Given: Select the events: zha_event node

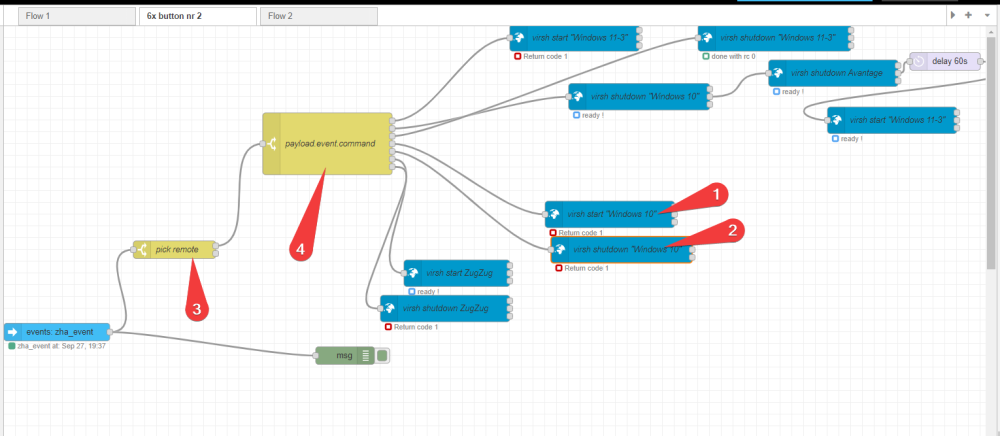Looking at the screenshot, I should 57,332.
